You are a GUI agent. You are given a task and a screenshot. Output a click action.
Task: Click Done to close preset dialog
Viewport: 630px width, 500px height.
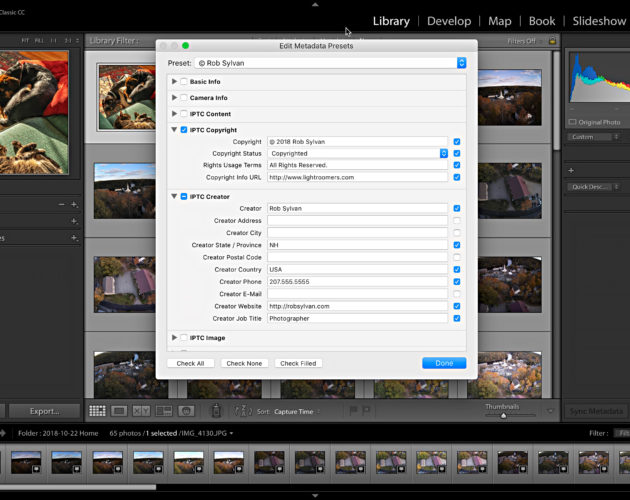coord(444,363)
